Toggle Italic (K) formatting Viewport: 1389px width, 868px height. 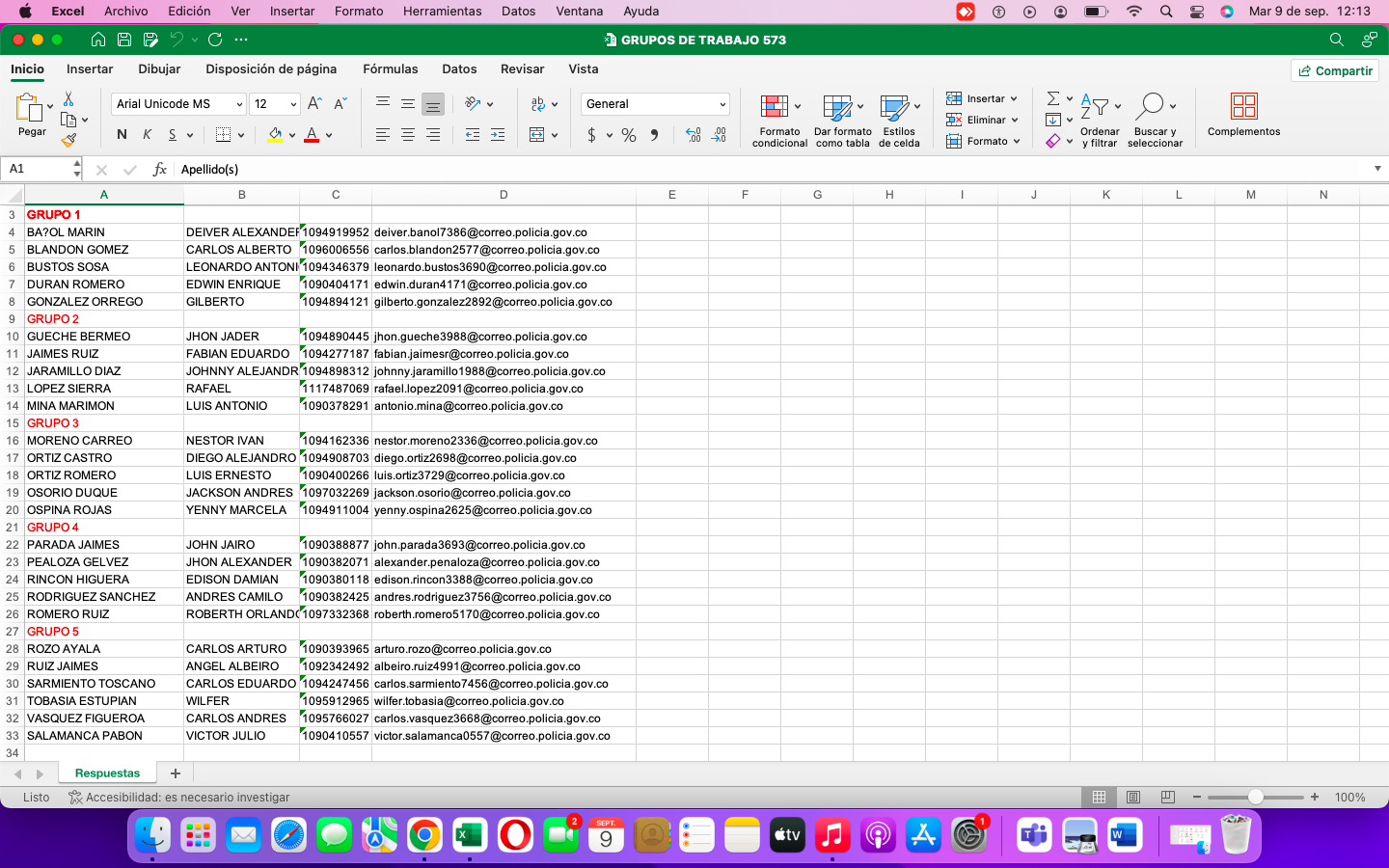[147, 135]
